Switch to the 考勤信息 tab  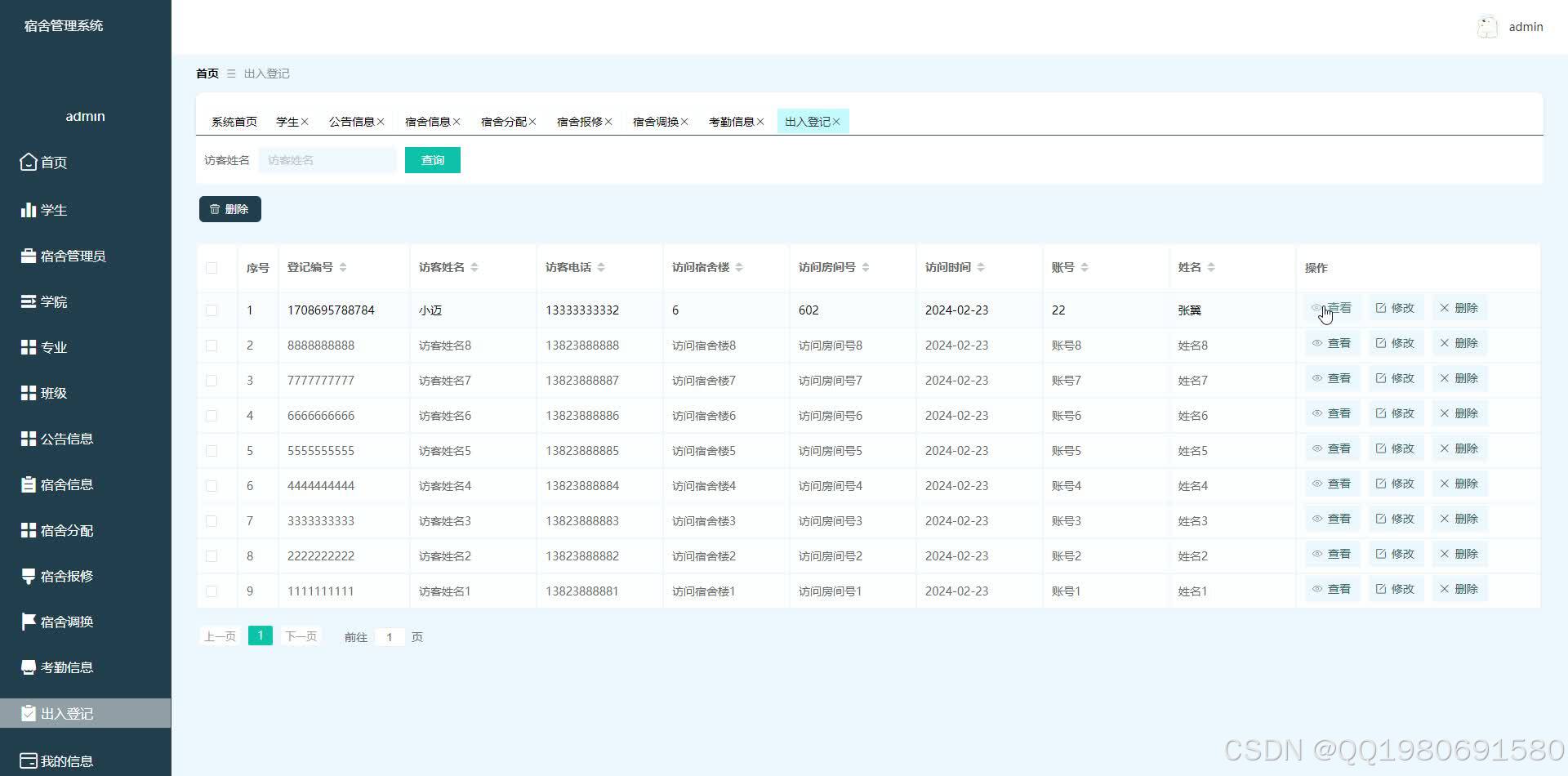[731, 122]
